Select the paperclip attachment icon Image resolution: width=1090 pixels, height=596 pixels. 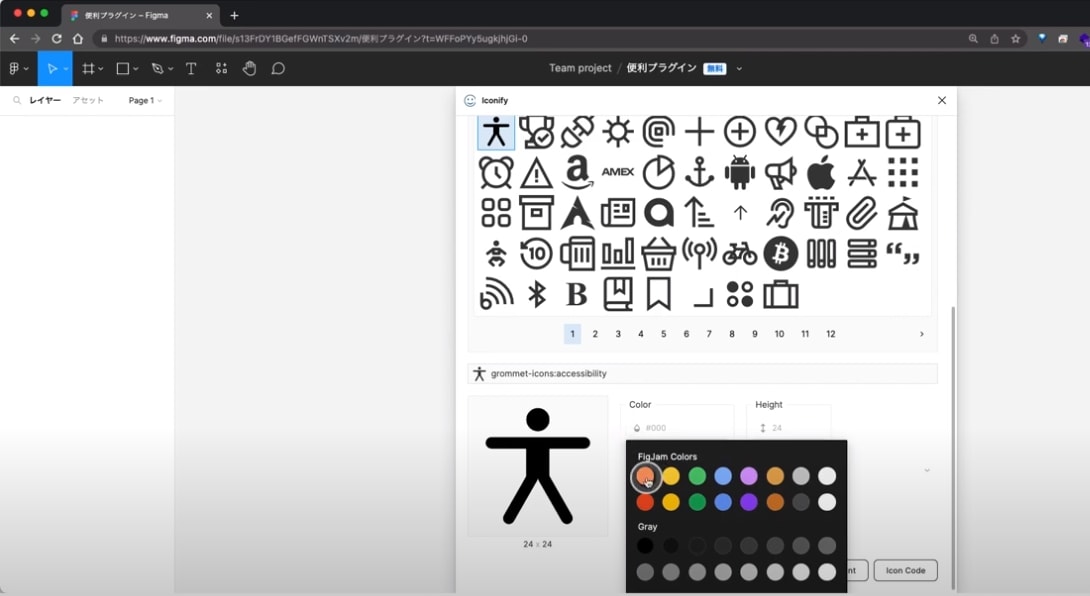click(862, 213)
